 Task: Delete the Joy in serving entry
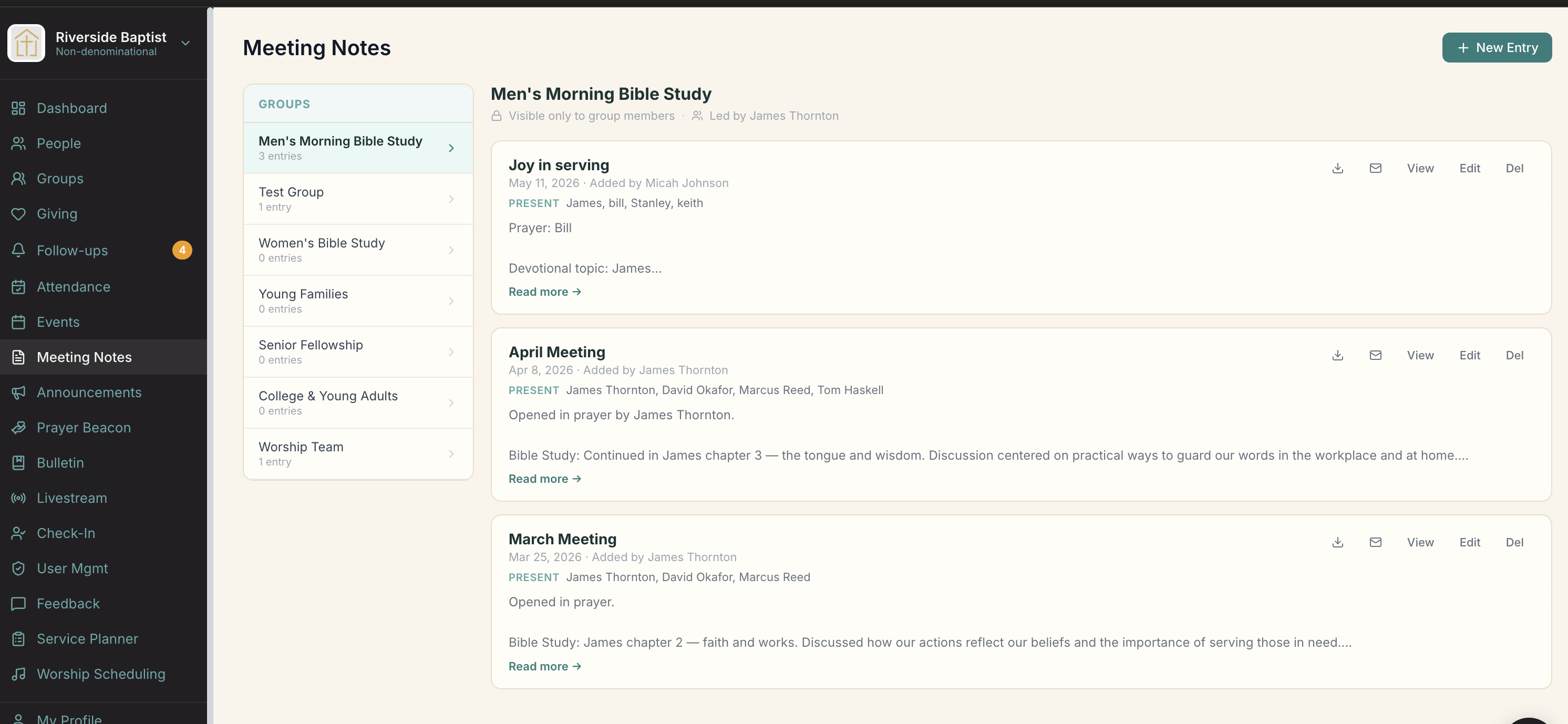pos(1514,169)
